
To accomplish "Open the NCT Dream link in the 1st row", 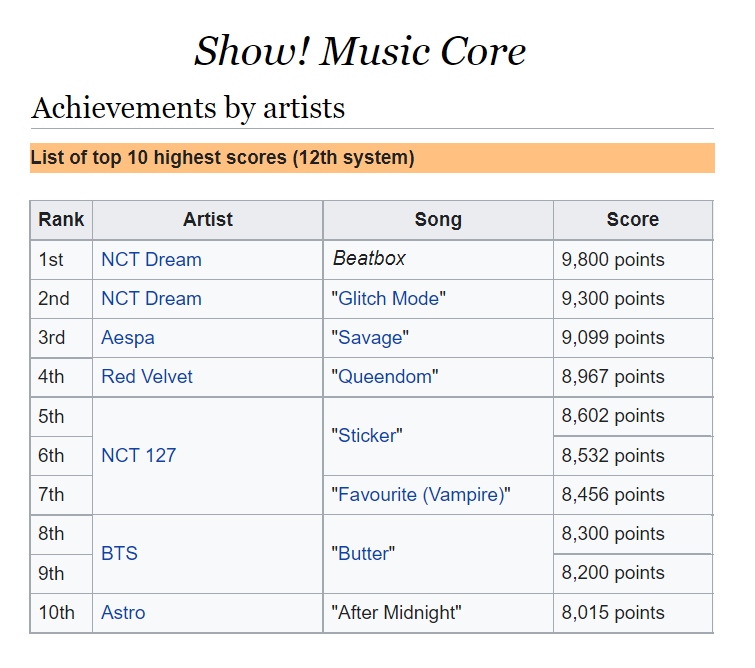I will 151,260.
